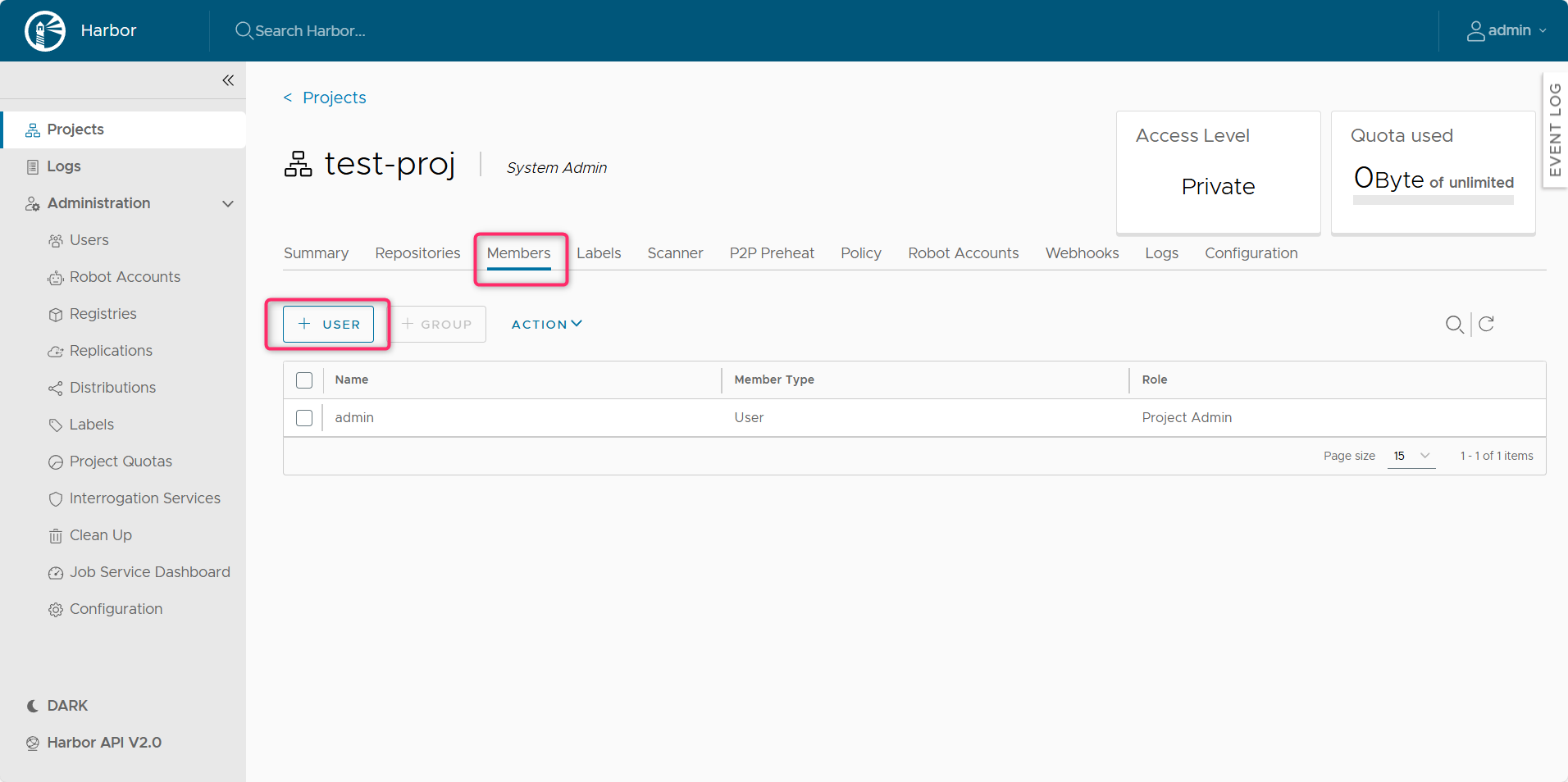Click the Robot Accounts sidebar icon
The height and width of the screenshot is (782, 1568).
point(56,278)
